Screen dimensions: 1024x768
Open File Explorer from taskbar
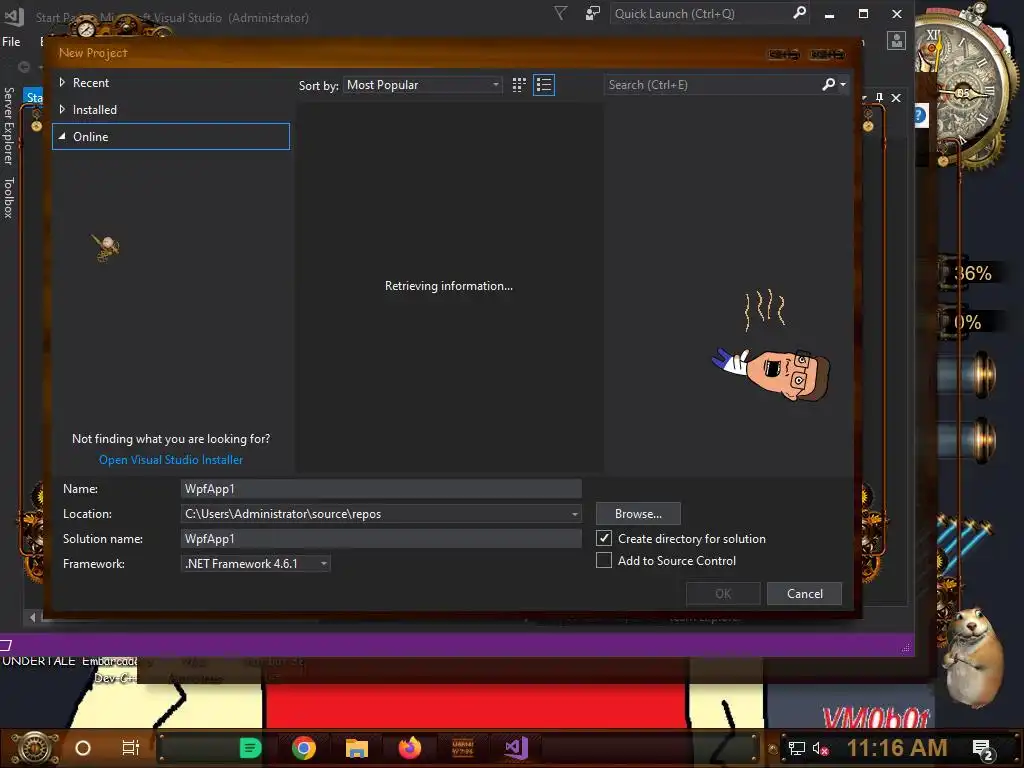click(357, 748)
